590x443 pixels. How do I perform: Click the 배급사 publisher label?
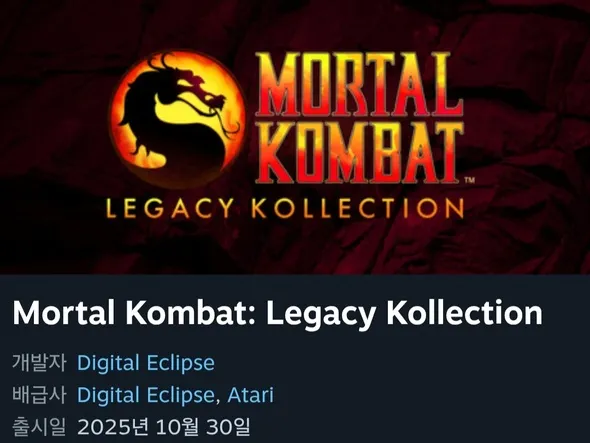(39, 395)
